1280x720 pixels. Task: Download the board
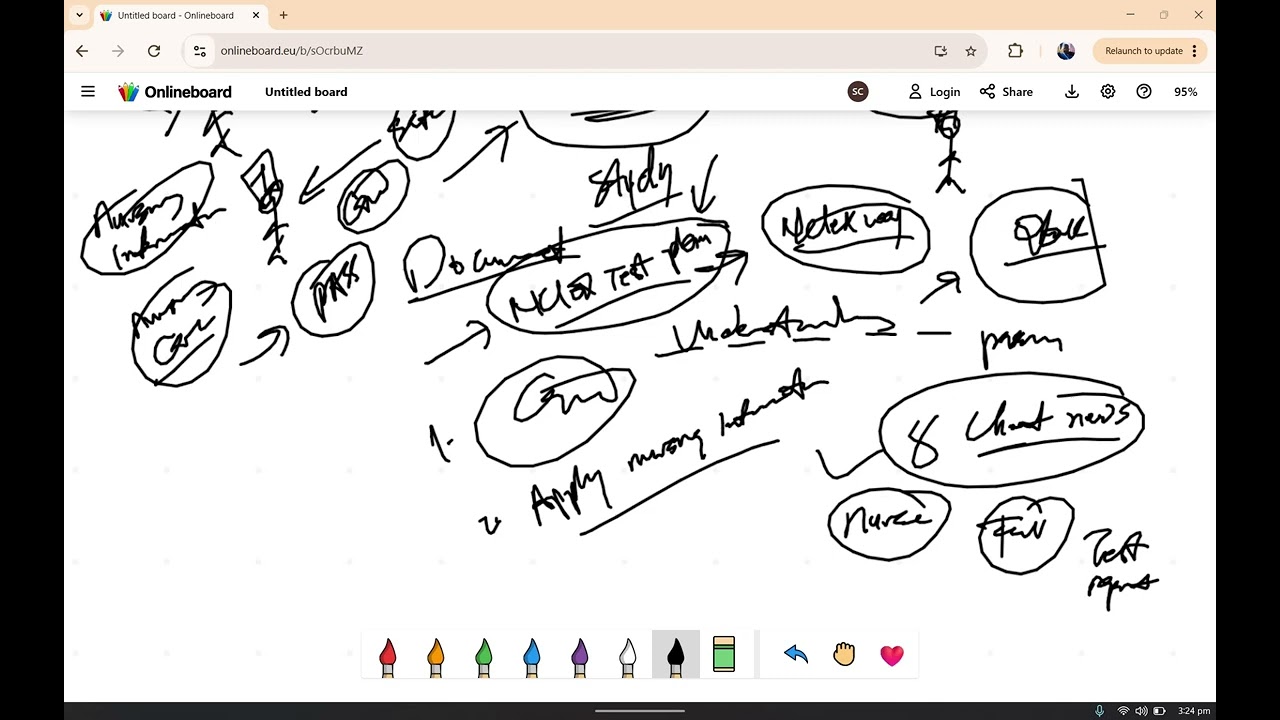1072,91
